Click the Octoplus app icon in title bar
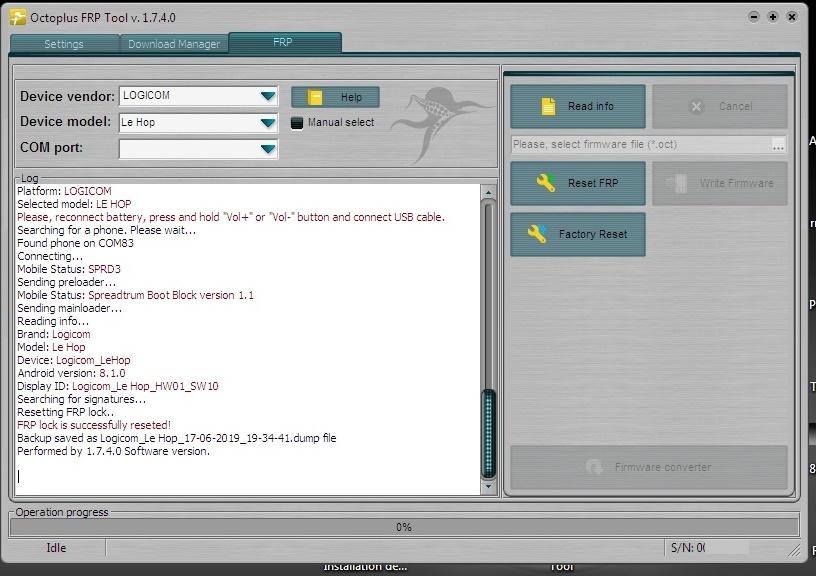The height and width of the screenshot is (576, 816). pos(17,17)
